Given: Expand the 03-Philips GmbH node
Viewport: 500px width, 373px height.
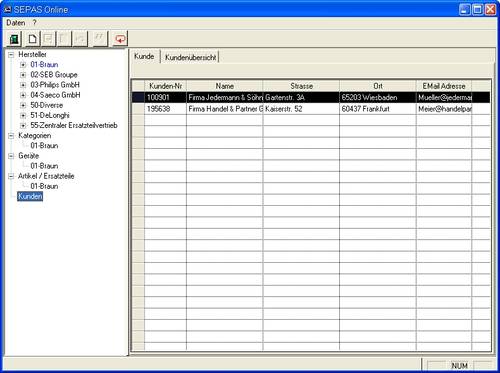Looking at the screenshot, I should click(23, 85).
